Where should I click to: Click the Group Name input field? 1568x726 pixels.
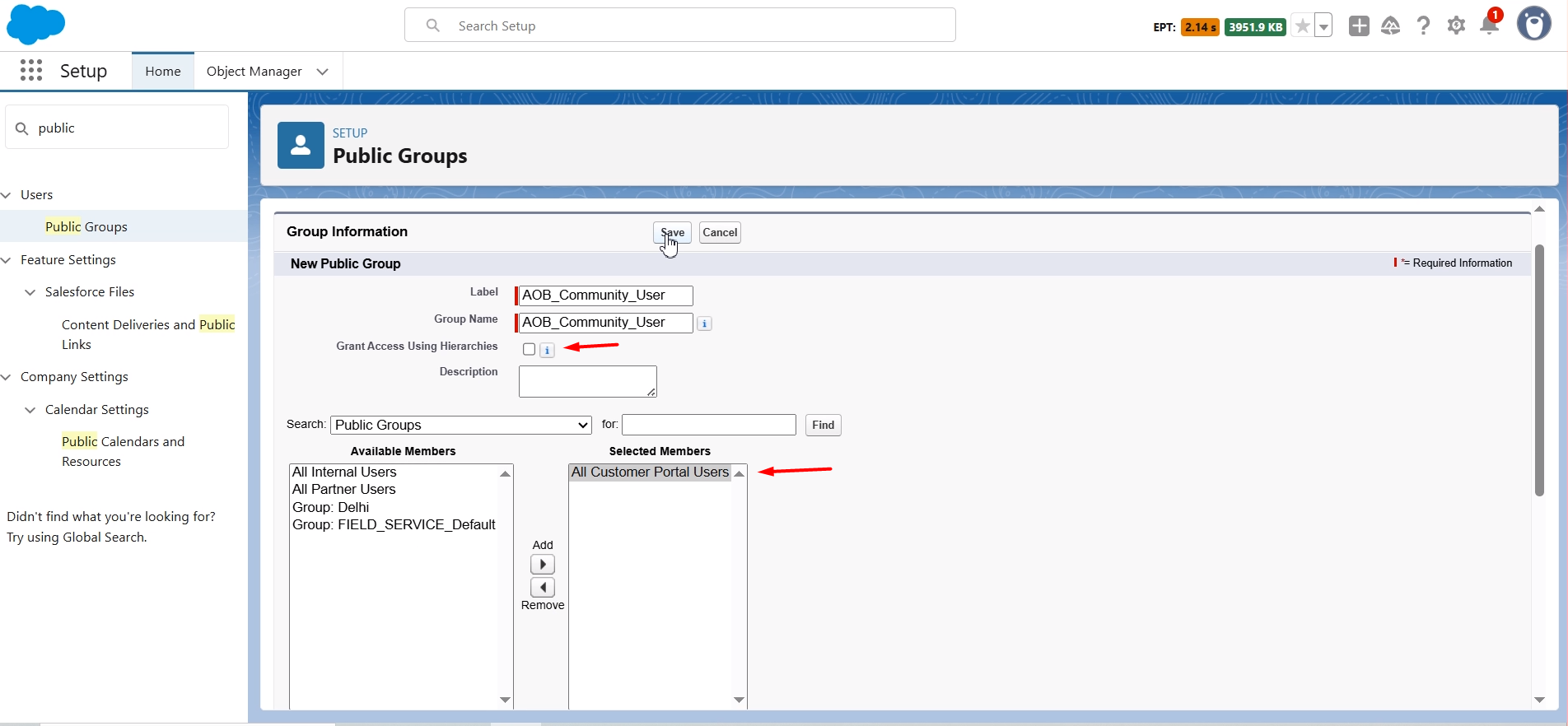[606, 323]
